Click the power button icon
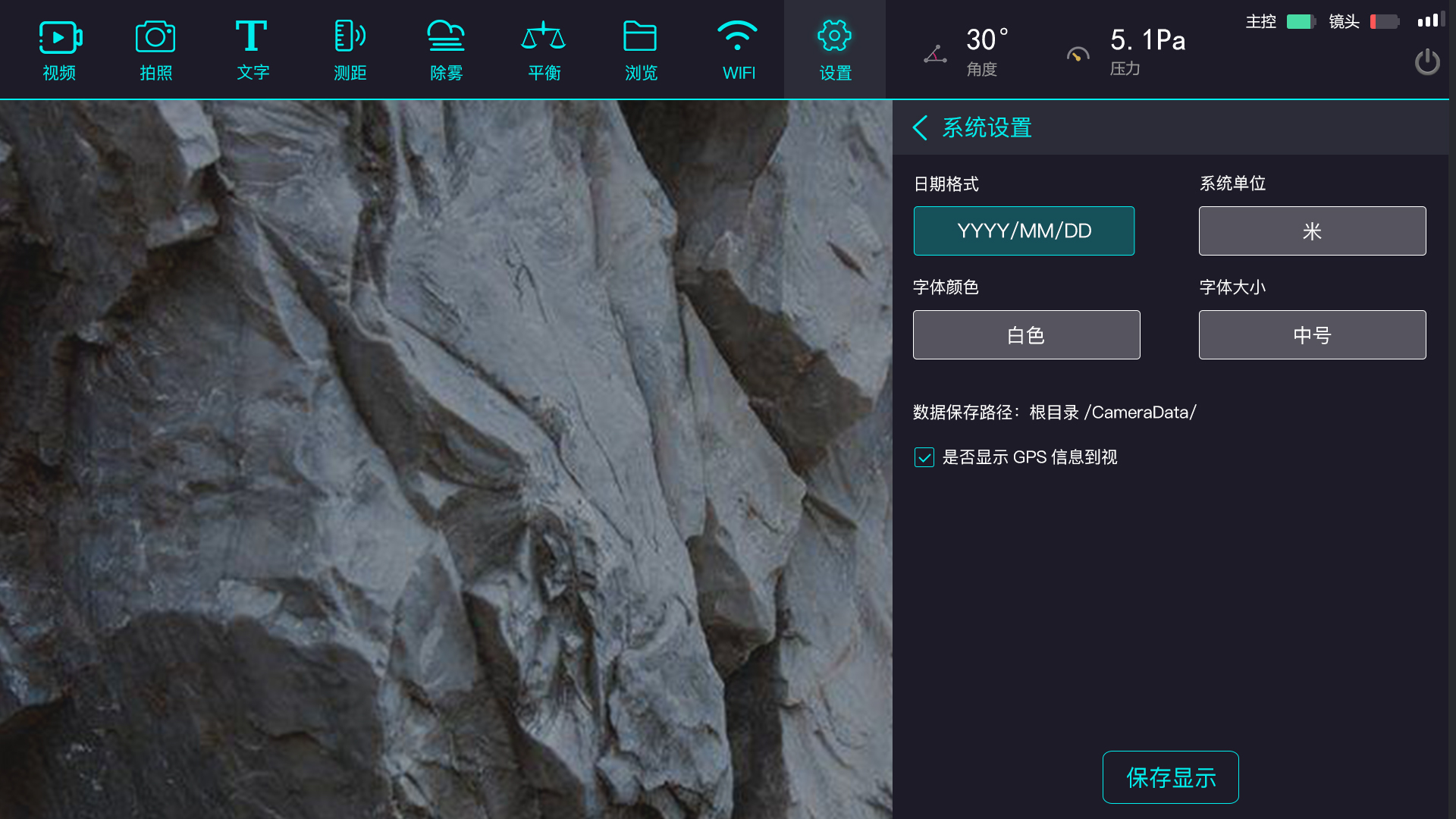Image resolution: width=1456 pixels, height=819 pixels. pos(1427,62)
